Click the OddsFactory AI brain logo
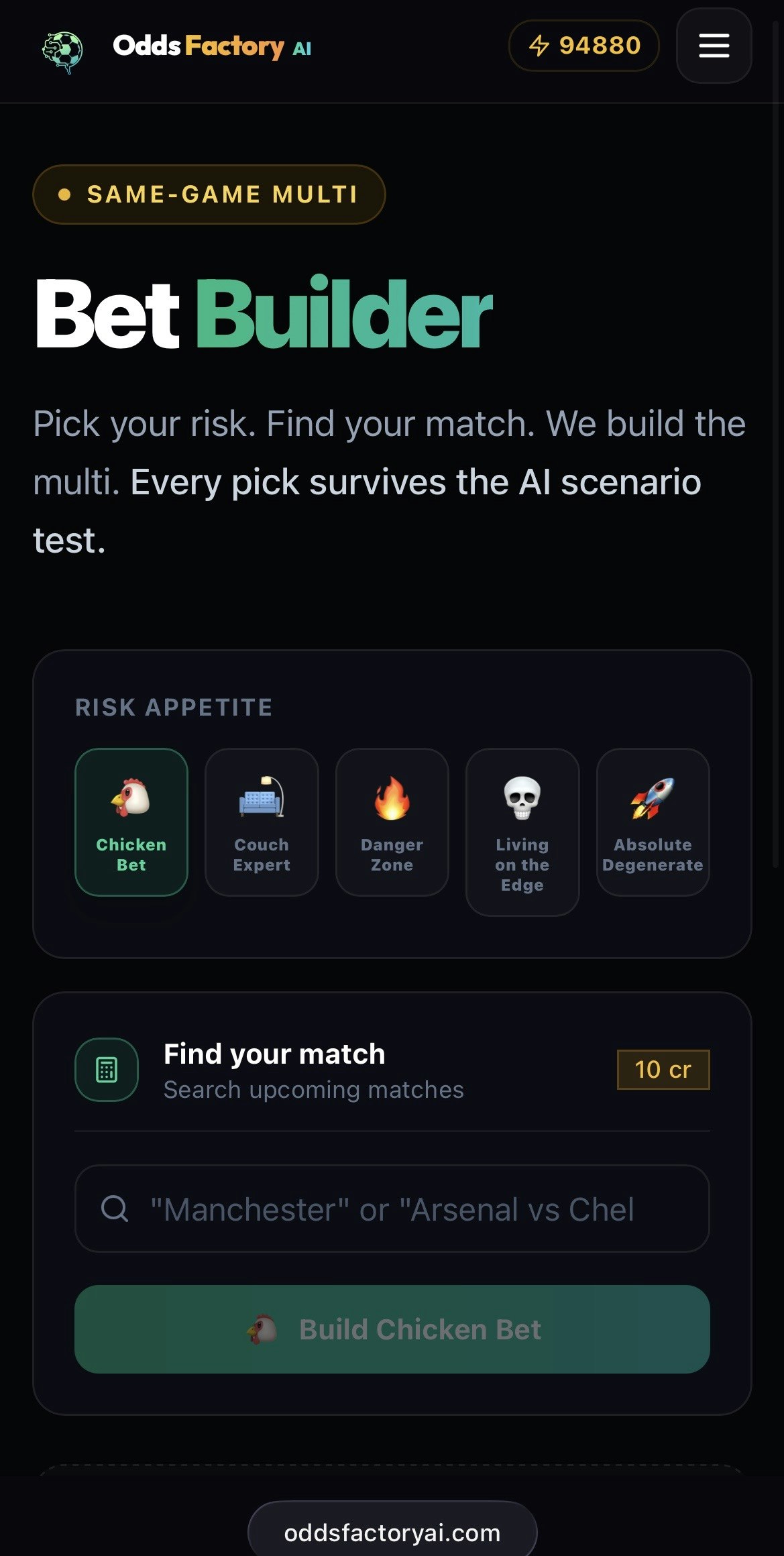 pos(61,47)
